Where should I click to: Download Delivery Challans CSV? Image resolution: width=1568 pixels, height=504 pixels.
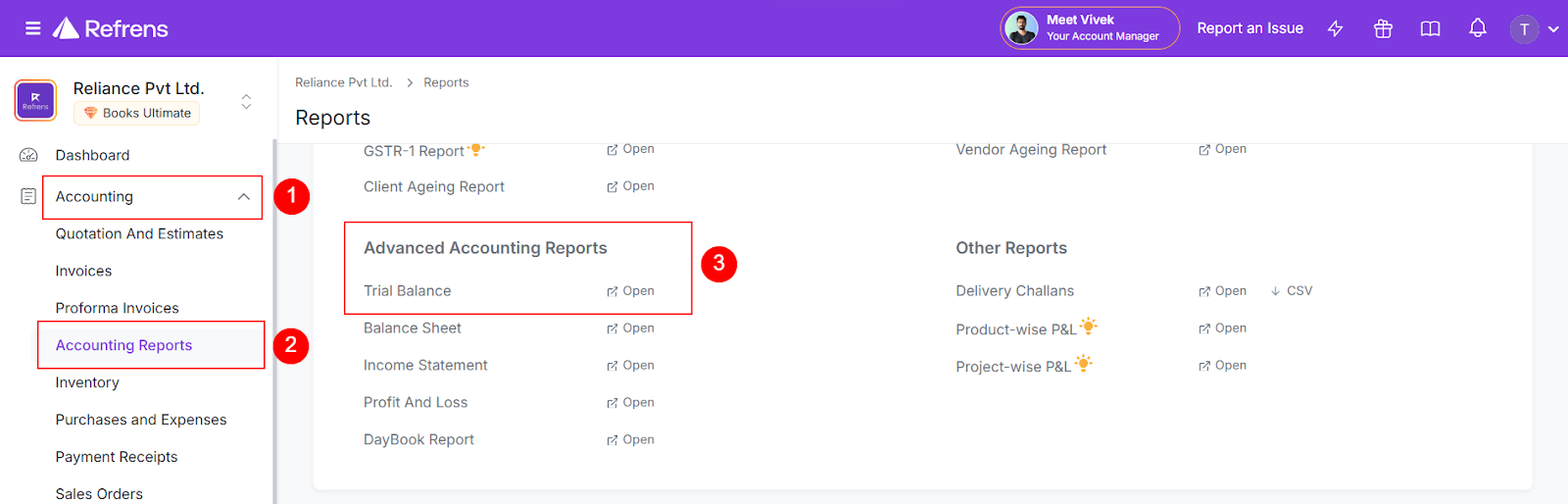tap(1292, 291)
